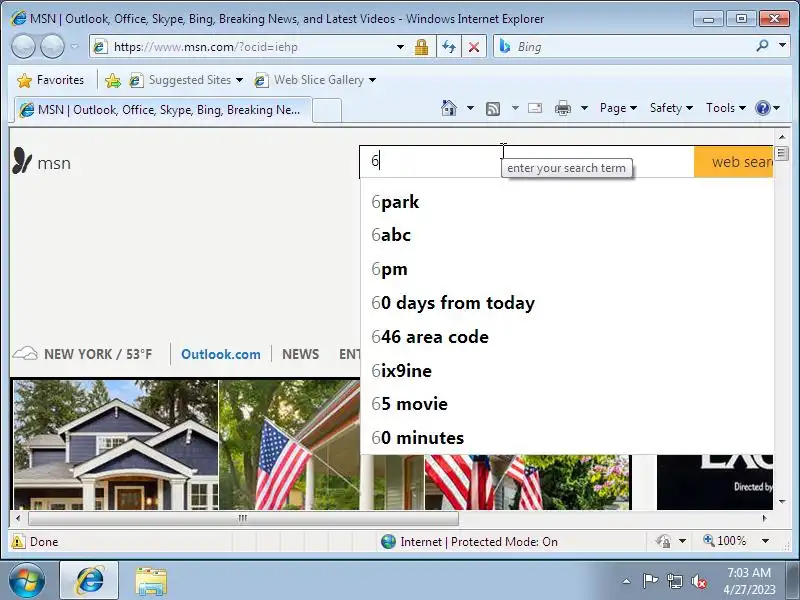The height and width of the screenshot is (600, 800).
Task: Open the blue house news thumbnail
Action: (x=116, y=445)
